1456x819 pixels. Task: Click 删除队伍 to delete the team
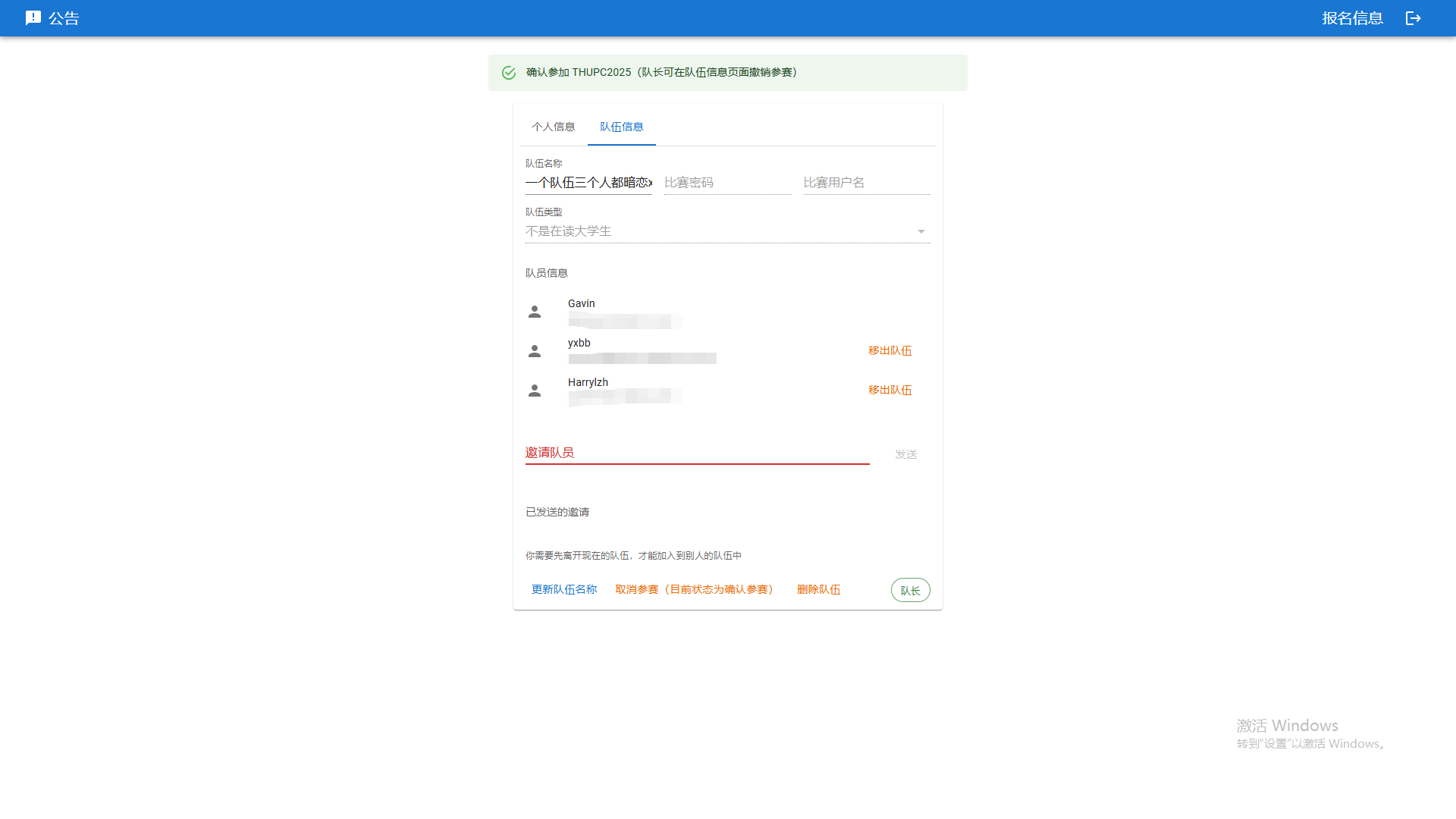click(819, 589)
